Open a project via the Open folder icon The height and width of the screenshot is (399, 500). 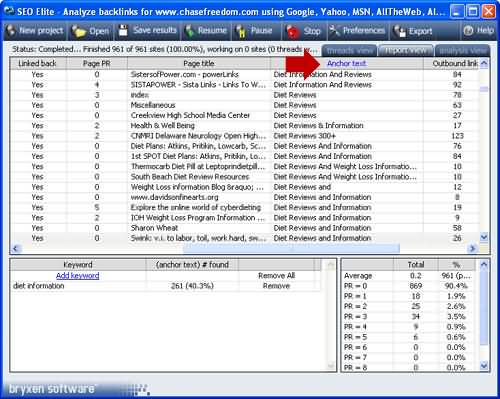tap(79, 31)
